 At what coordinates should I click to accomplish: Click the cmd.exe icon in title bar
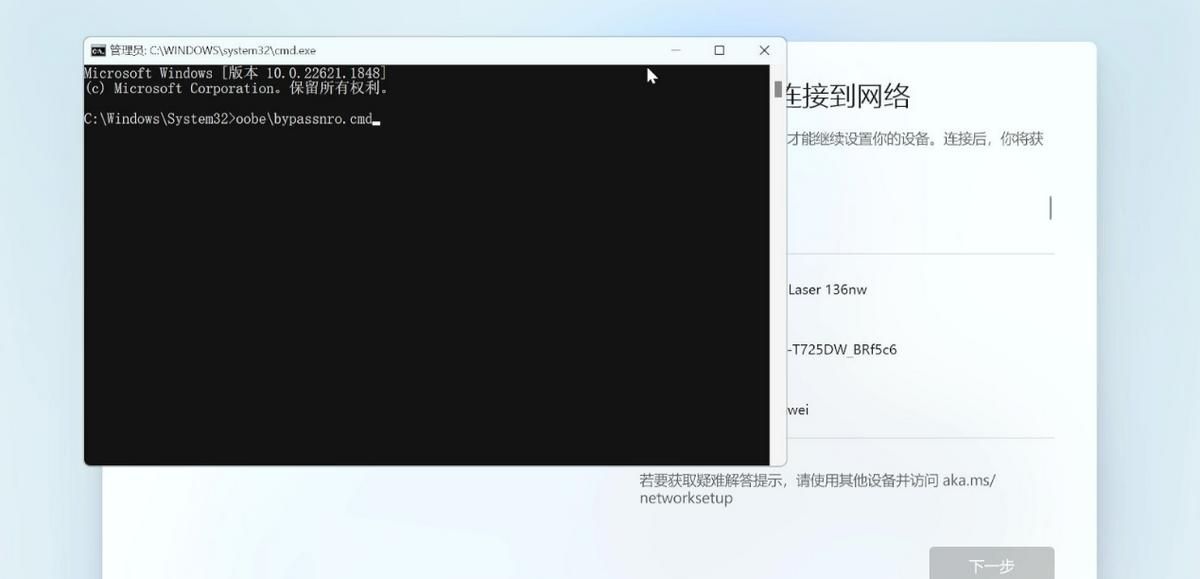pyautogui.click(x=98, y=50)
